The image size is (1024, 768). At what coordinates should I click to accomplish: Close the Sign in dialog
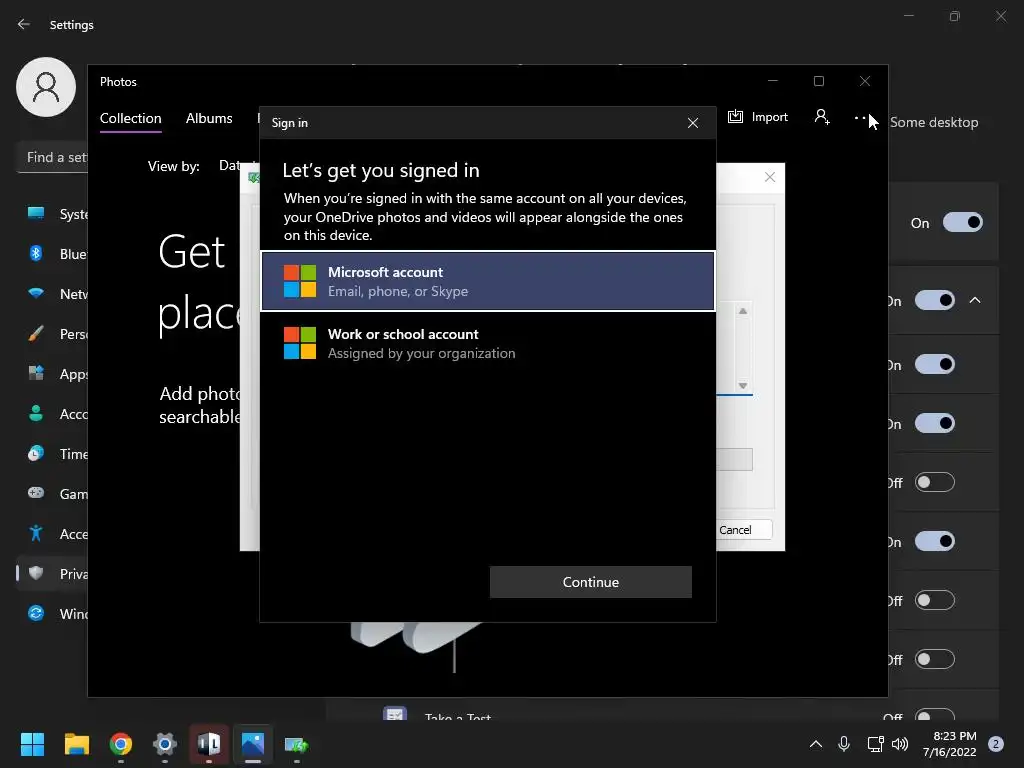click(693, 123)
